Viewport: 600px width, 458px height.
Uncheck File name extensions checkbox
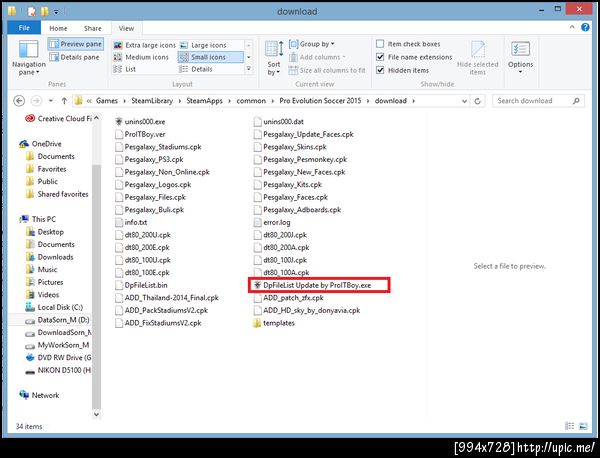coord(380,57)
